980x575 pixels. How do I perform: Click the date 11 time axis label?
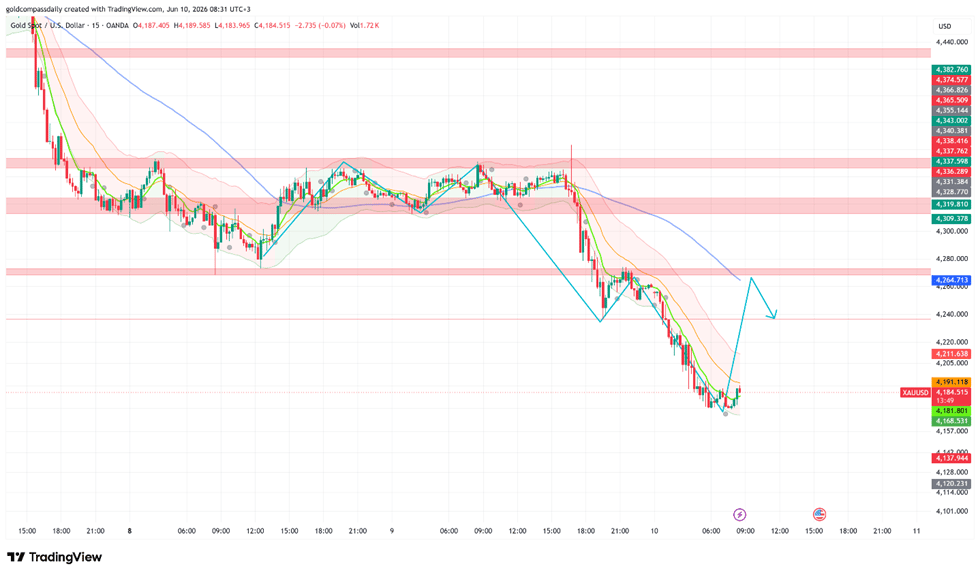[x=916, y=531]
